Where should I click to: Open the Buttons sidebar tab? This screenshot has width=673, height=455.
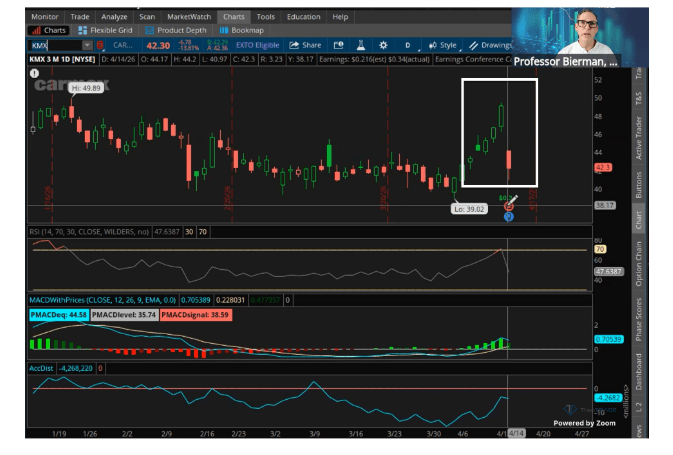[x=638, y=185]
